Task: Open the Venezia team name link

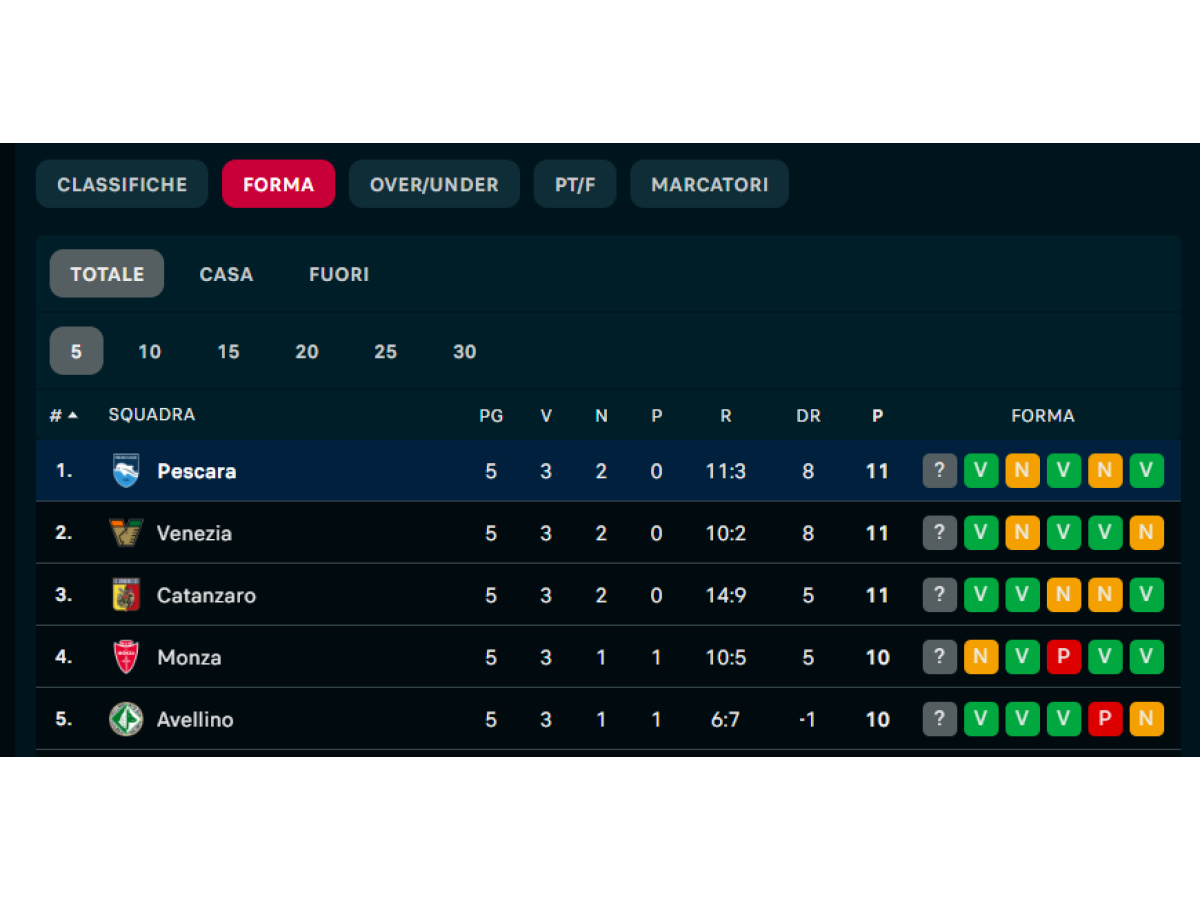Action: (194, 533)
